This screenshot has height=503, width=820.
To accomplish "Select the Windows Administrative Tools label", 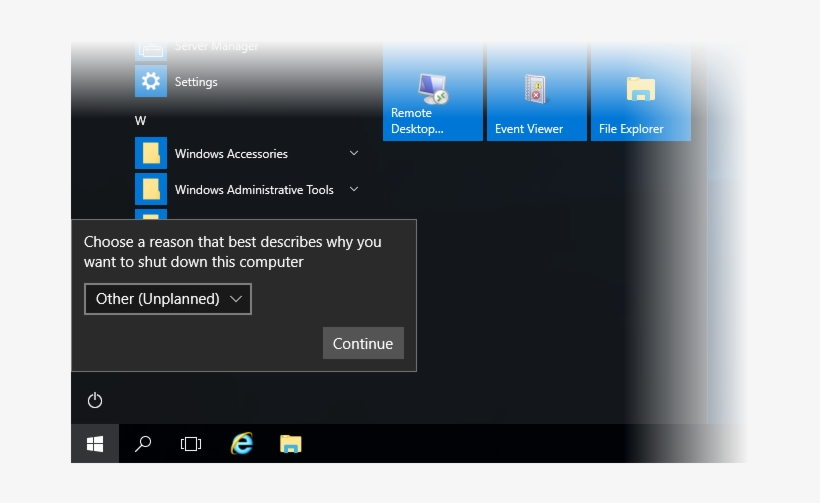I will point(254,190).
